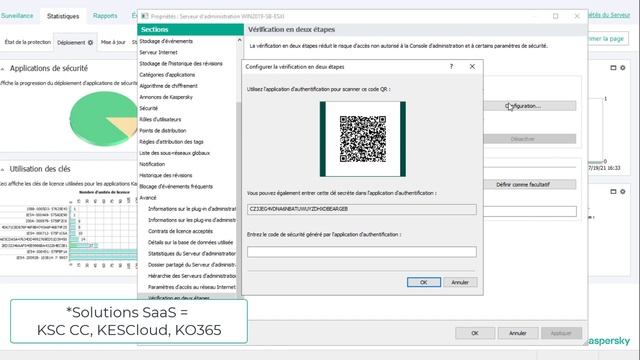Click Annuler at bottom of Propriétés window
Screen dimensions: 640x360
click(x=518, y=333)
